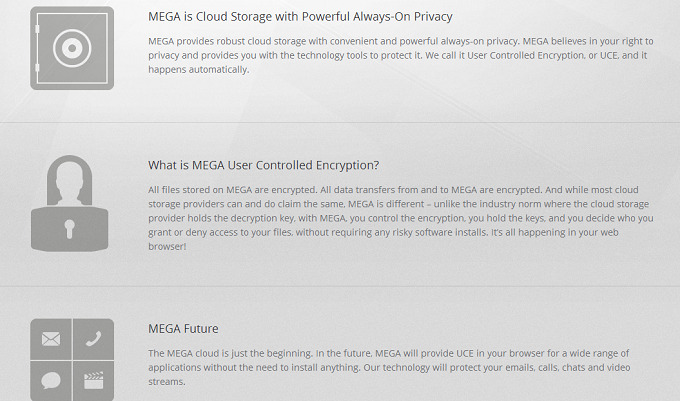This screenshot has width=680, height=401.
Task: Click the 'MEGA is Cloud Storage' heading
Action: [300, 17]
